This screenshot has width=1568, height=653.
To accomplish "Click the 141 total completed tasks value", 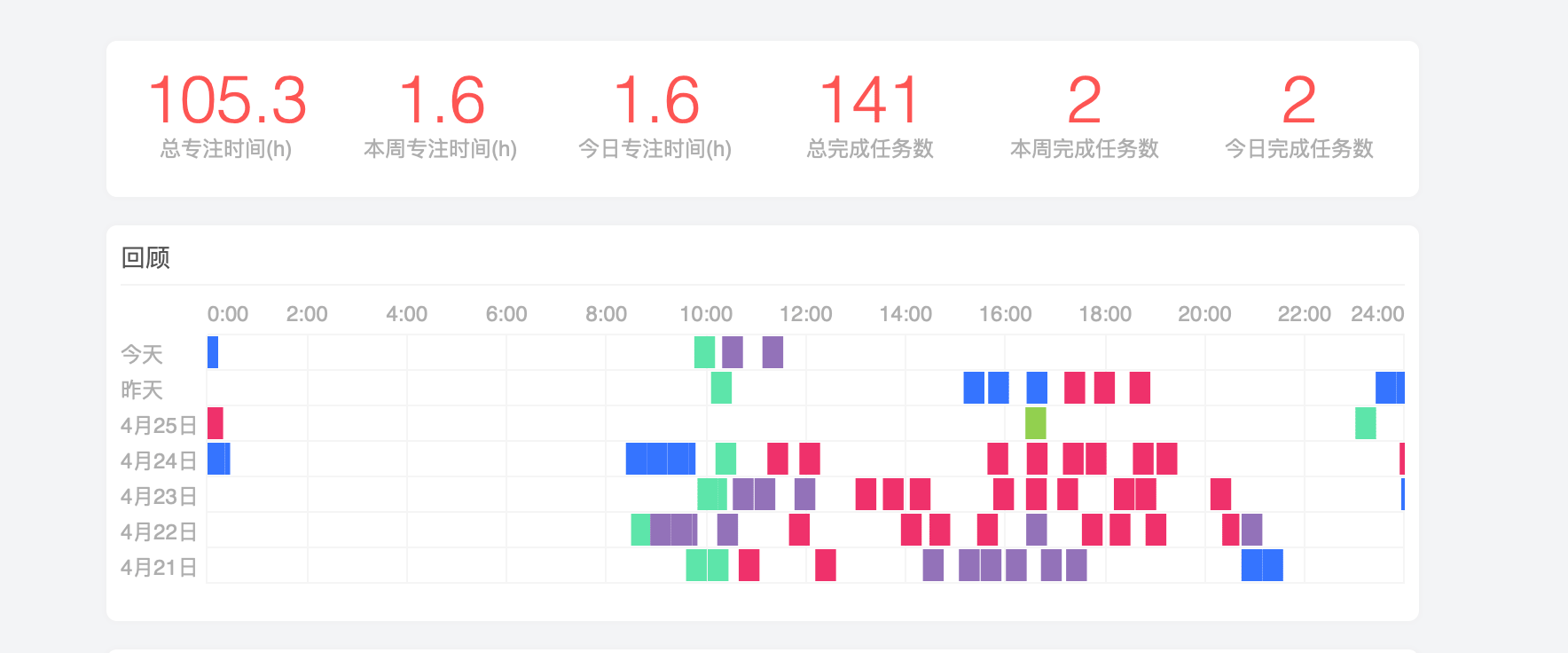I will click(870, 100).
